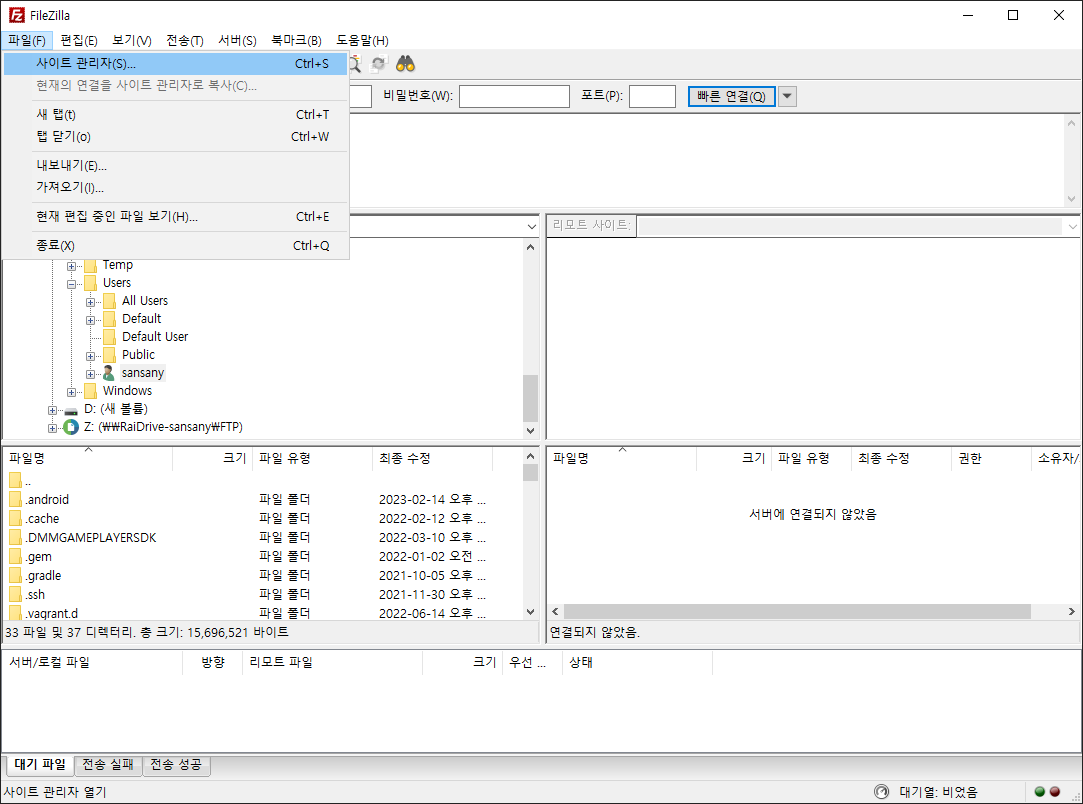
Task: Expand the Temp folder node
Action: point(71,266)
